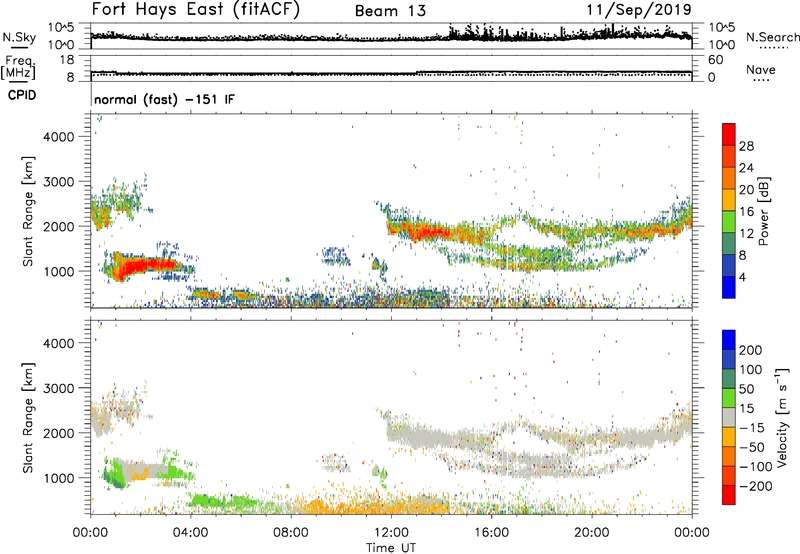
Task: Click the light green segment of Velocity color bar
Action: (729, 398)
